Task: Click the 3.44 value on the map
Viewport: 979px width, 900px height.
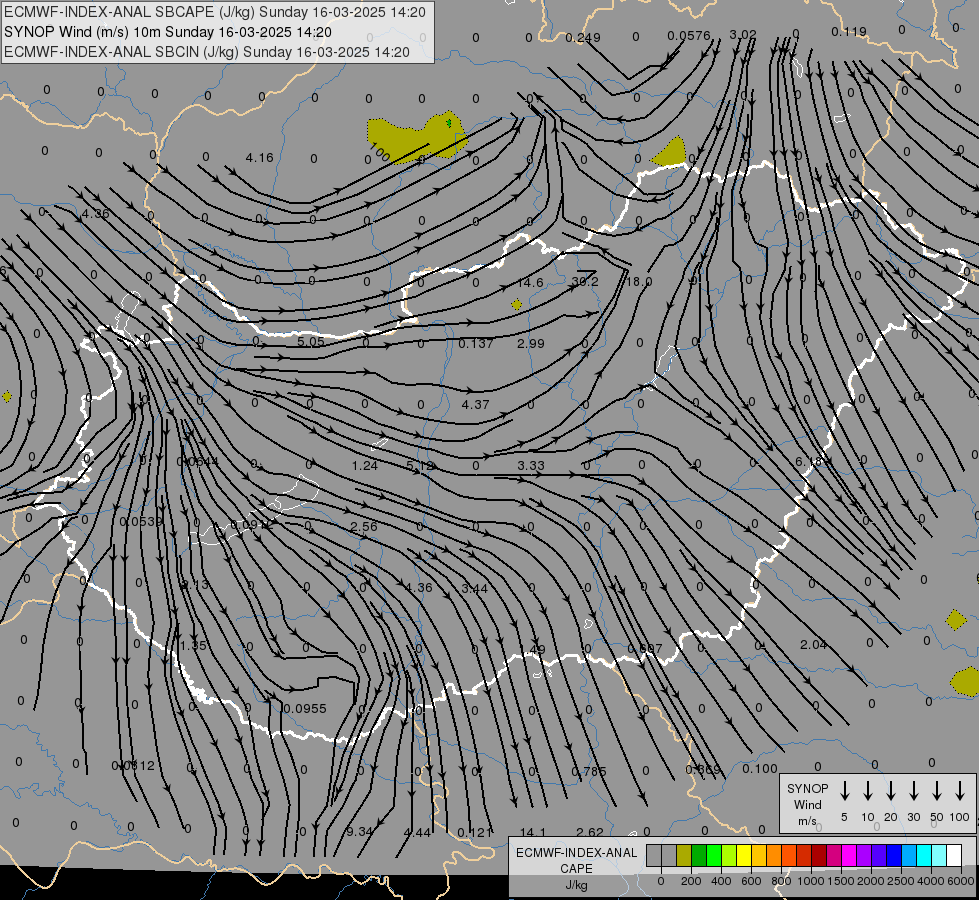Action: 475,588
